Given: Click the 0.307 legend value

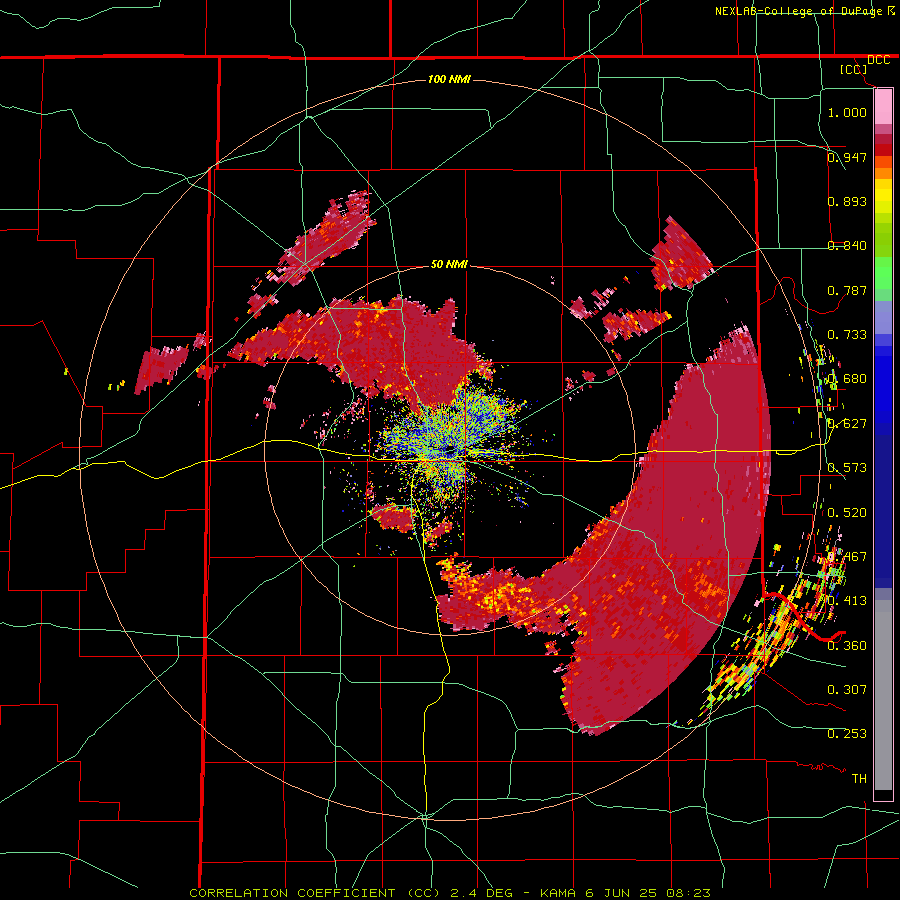Looking at the screenshot, I should click(x=847, y=689).
